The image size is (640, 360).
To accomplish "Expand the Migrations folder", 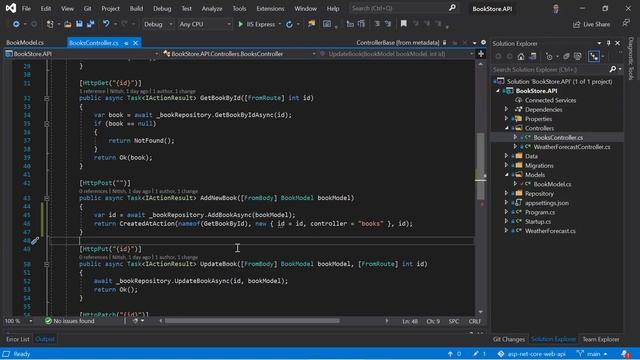I will coord(507,165).
